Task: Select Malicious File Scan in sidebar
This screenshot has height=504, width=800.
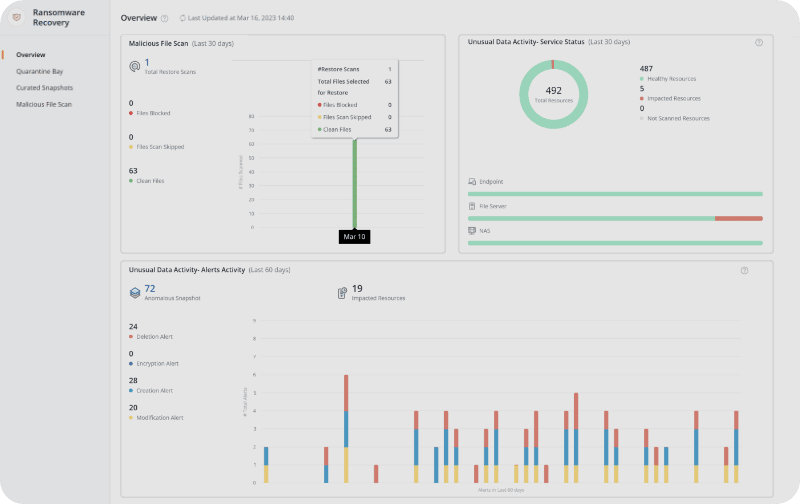Action: pyautogui.click(x=44, y=104)
